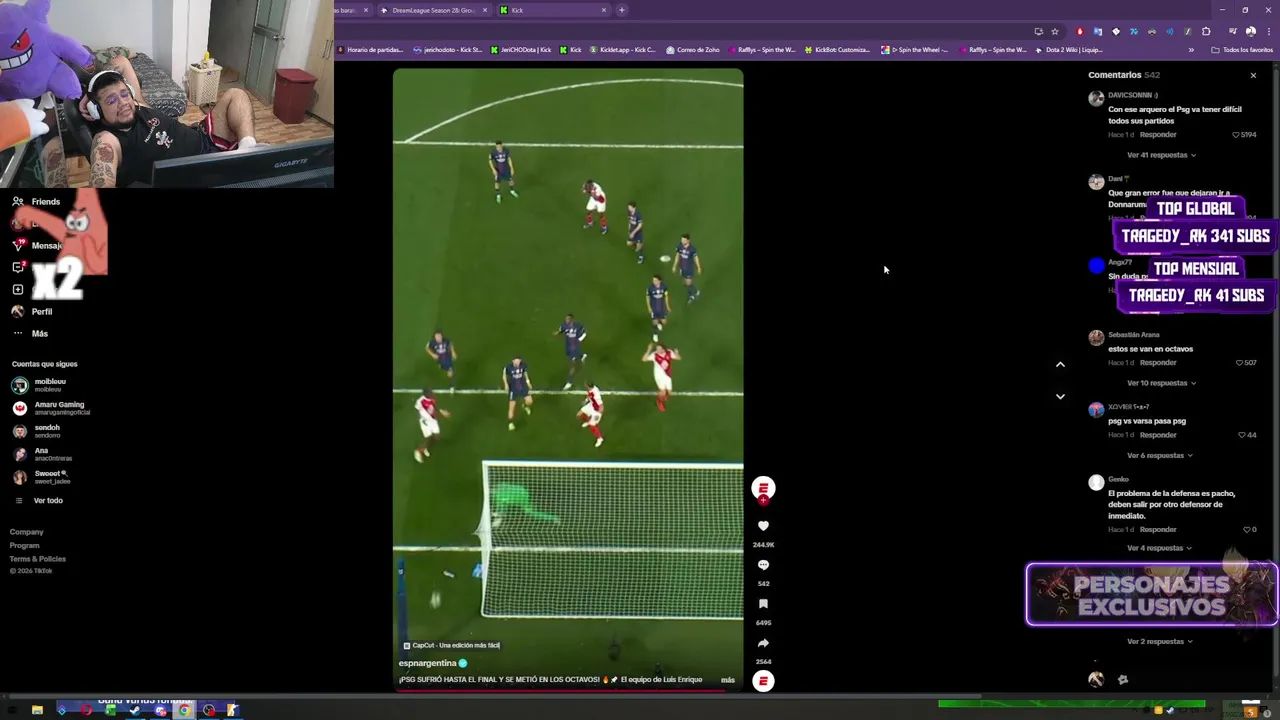
Task: Open File Explorer from the taskbar
Action: coord(37,710)
